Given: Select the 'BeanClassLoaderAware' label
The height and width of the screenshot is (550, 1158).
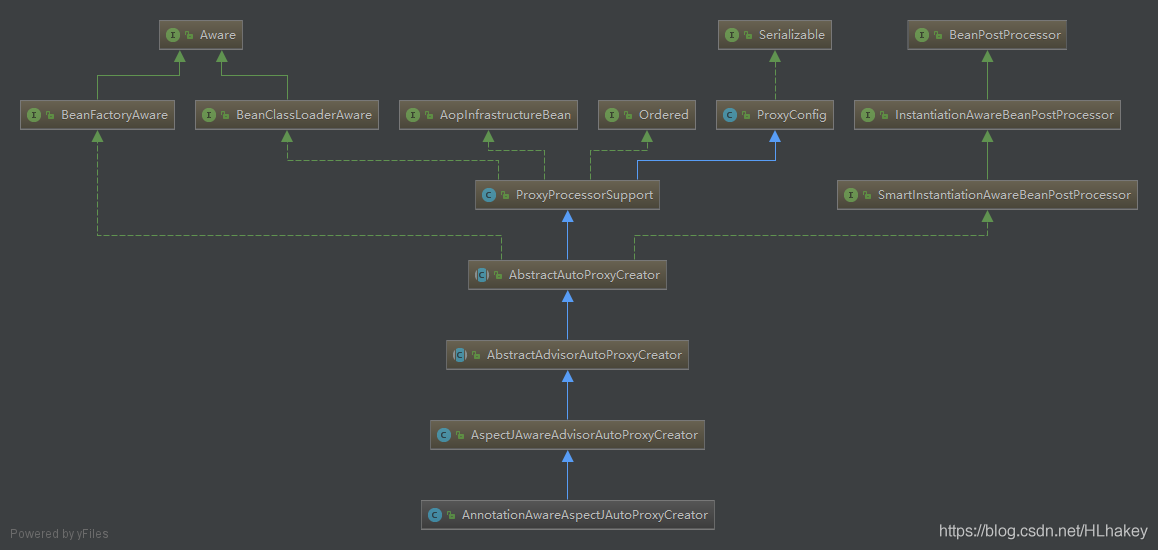Looking at the screenshot, I should [x=304, y=115].
